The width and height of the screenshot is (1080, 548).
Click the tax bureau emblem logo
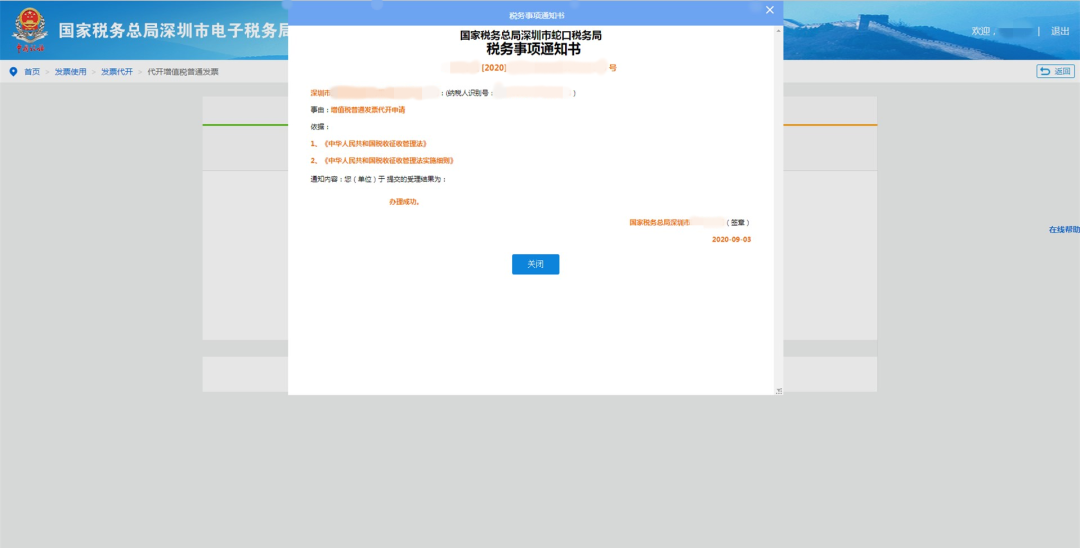pyautogui.click(x=30, y=30)
